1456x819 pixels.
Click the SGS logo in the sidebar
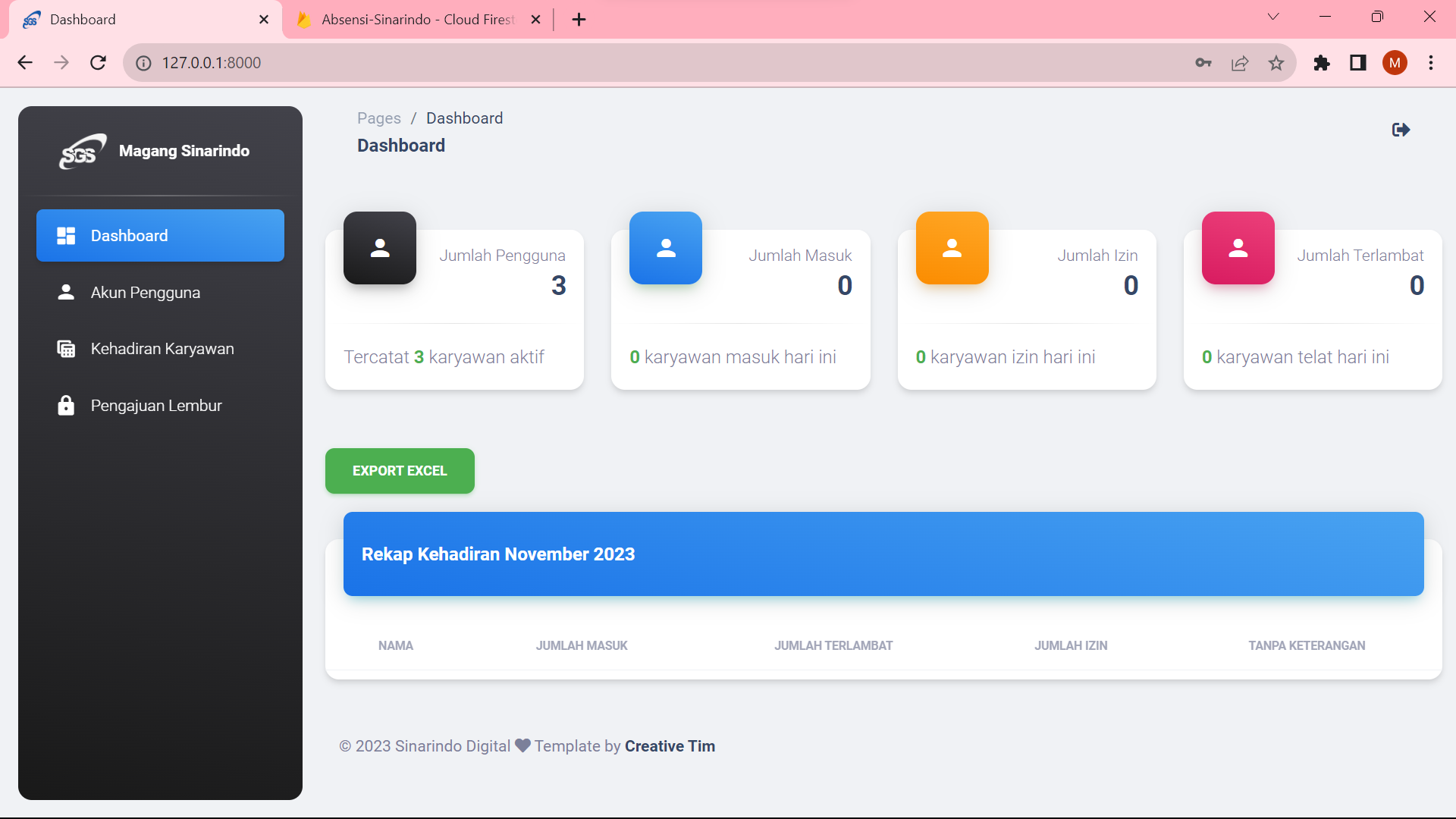82,151
